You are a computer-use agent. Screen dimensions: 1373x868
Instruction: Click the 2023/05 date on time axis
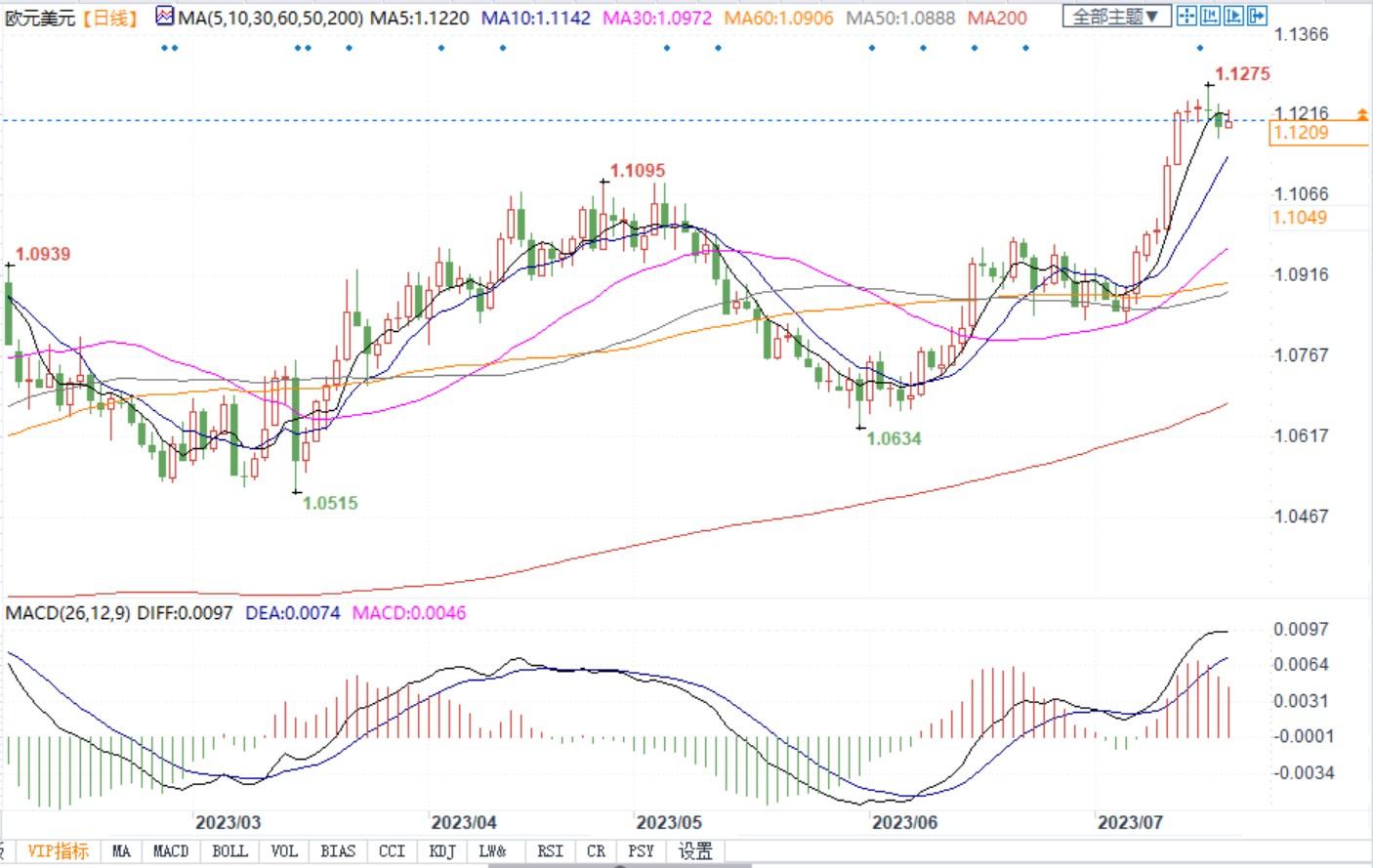pyautogui.click(x=669, y=822)
